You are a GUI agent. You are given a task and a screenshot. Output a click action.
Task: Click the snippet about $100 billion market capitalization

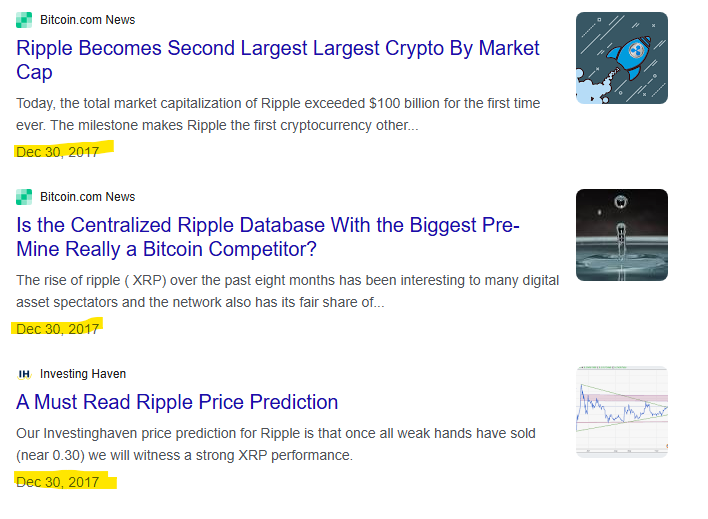point(278,114)
